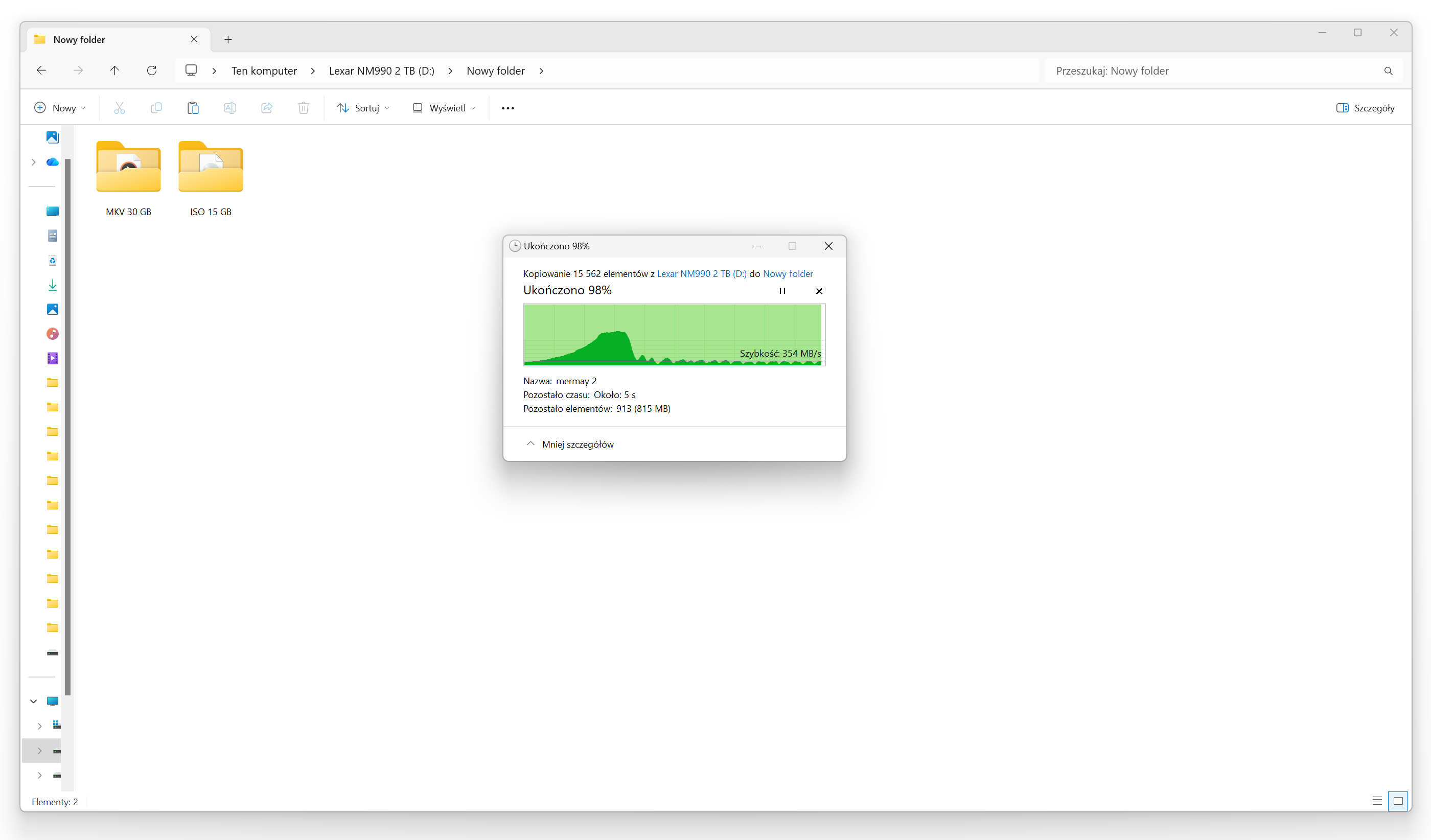Open the Sortuj dropdown

(x=363, y=108)
